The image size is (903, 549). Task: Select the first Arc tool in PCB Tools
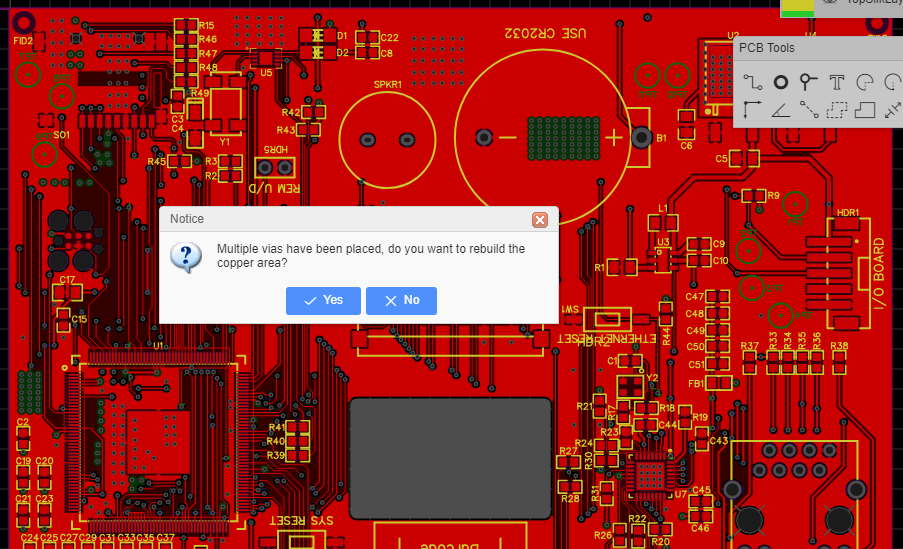point(864,82)
